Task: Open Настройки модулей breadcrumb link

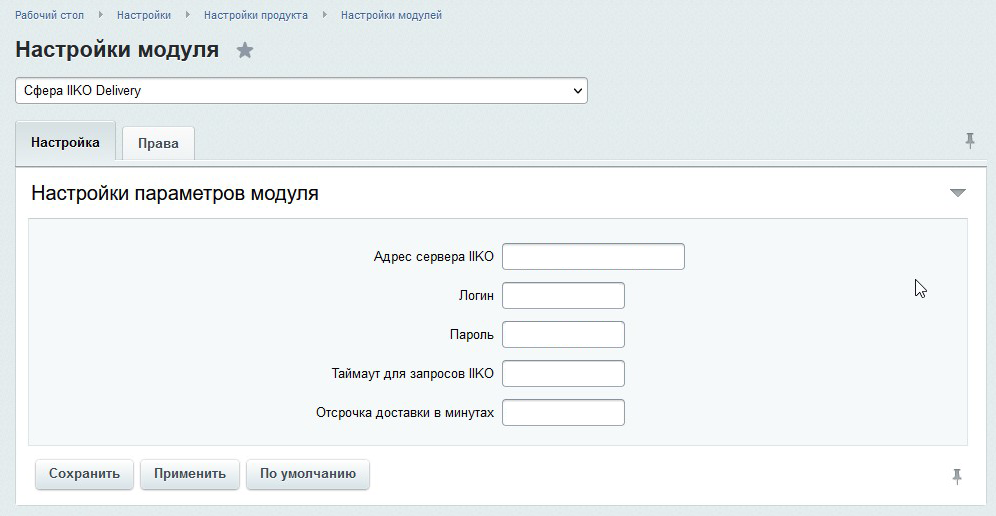Action: 391,15
